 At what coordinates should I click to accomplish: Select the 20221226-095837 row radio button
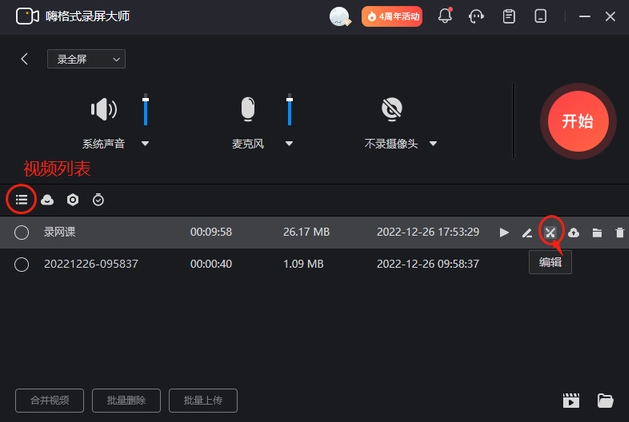21,264
